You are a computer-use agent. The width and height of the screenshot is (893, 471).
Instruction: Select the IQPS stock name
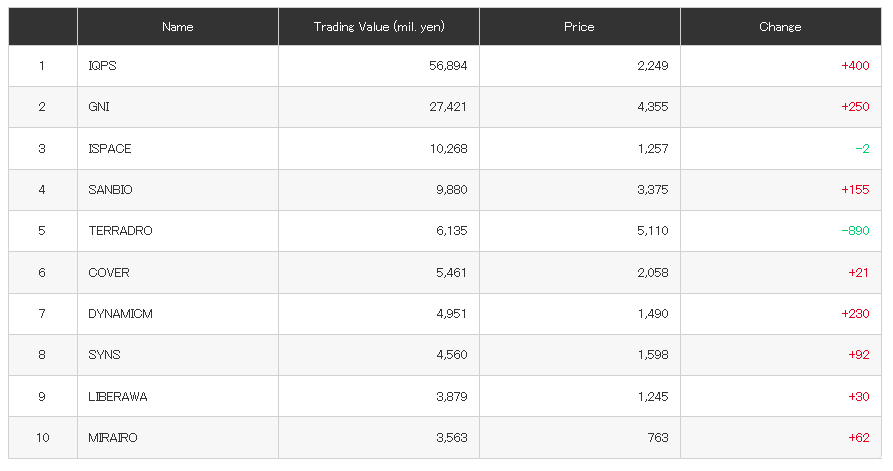click(103, 66)
